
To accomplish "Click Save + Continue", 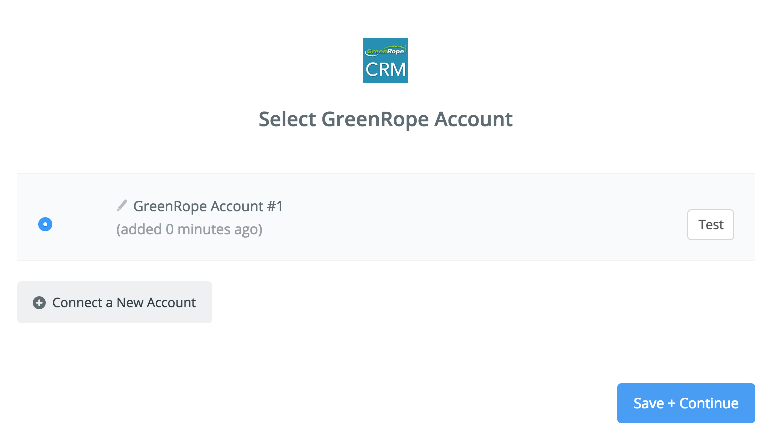I will click(x=685, y=403).
